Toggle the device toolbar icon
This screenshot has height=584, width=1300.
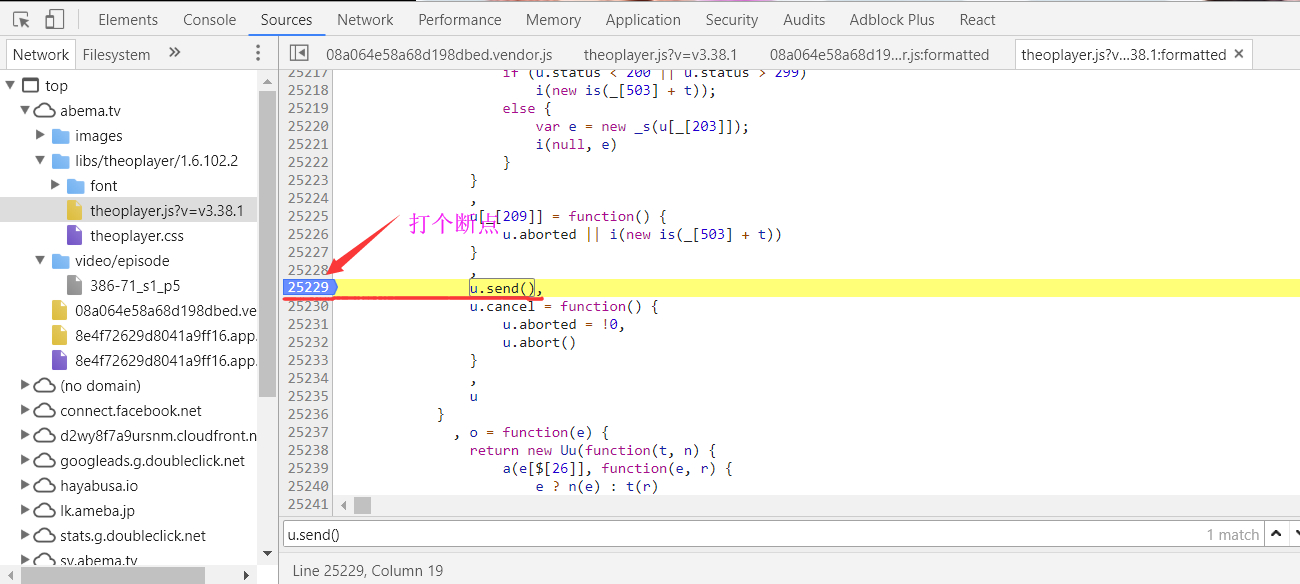click(54, 19)
